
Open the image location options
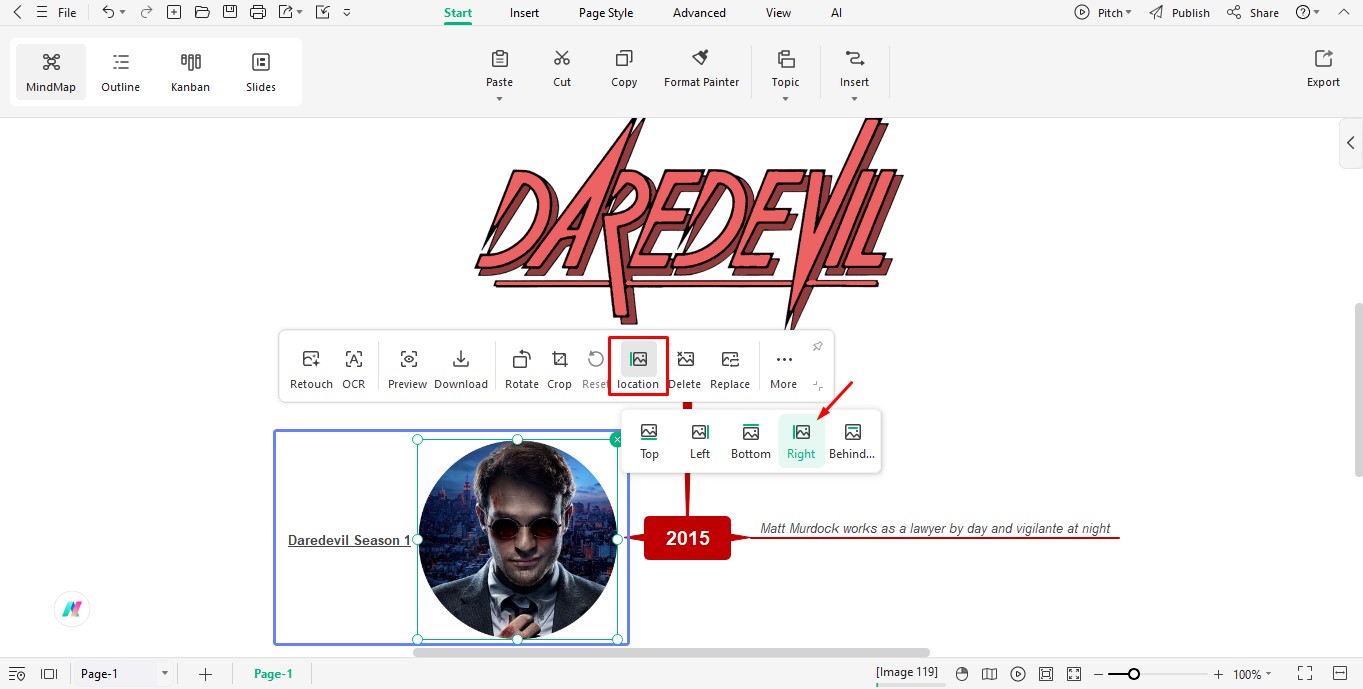click(x=638, y=368)
